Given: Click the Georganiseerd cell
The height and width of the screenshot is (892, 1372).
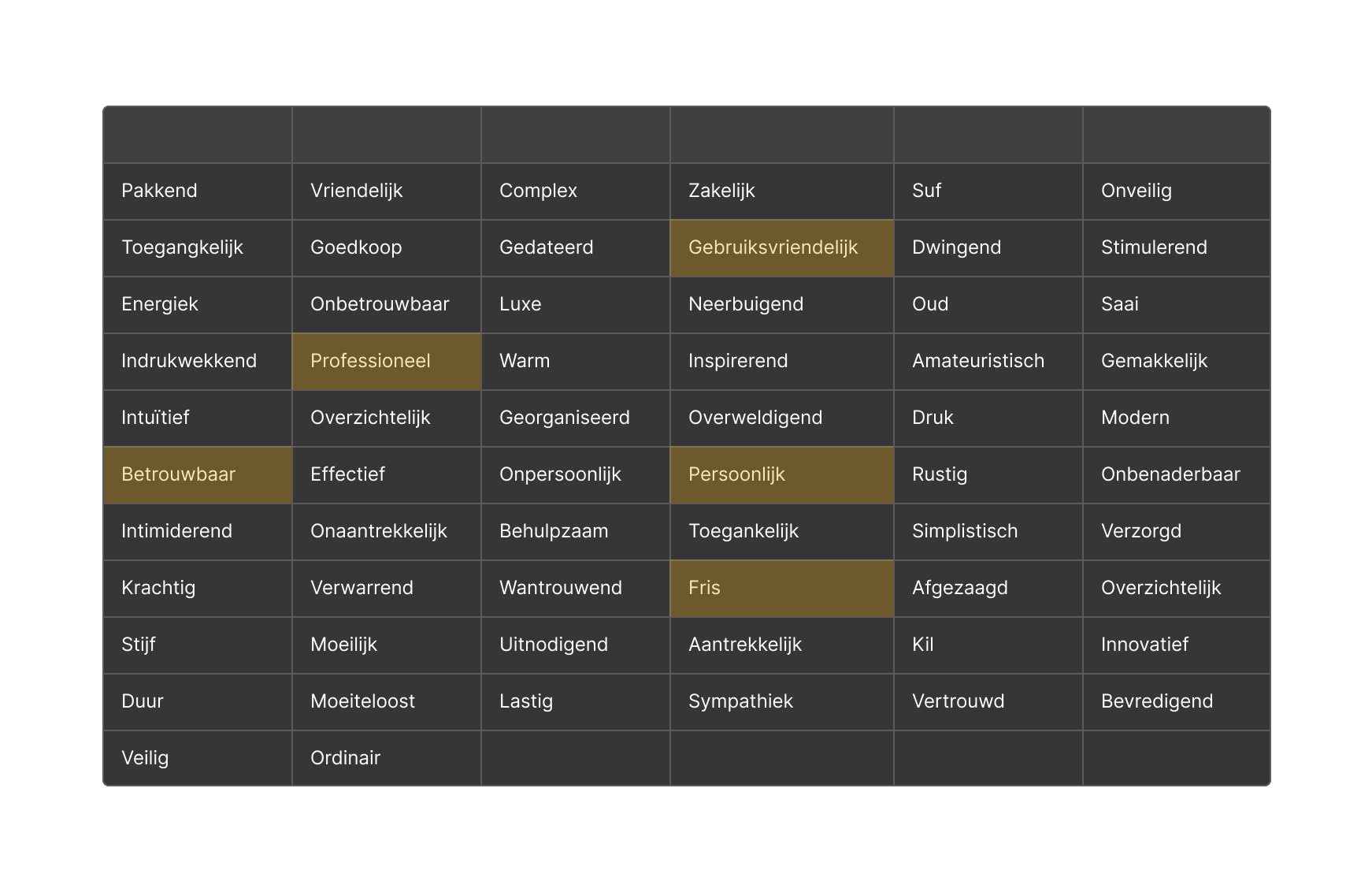Looking at the screenshot, I should click(x=575, y=418).
